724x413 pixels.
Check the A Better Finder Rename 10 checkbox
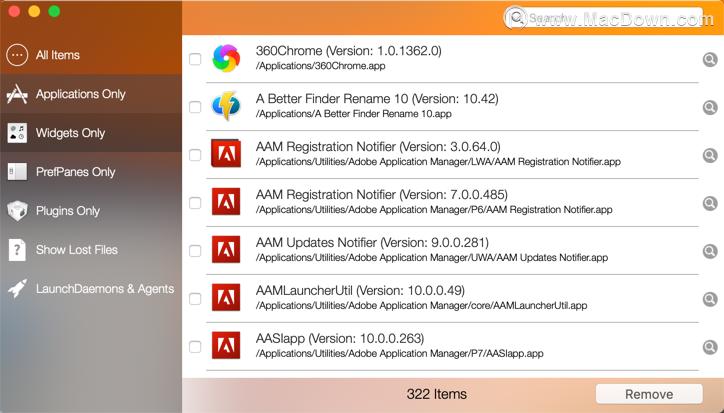click(195, 107)
